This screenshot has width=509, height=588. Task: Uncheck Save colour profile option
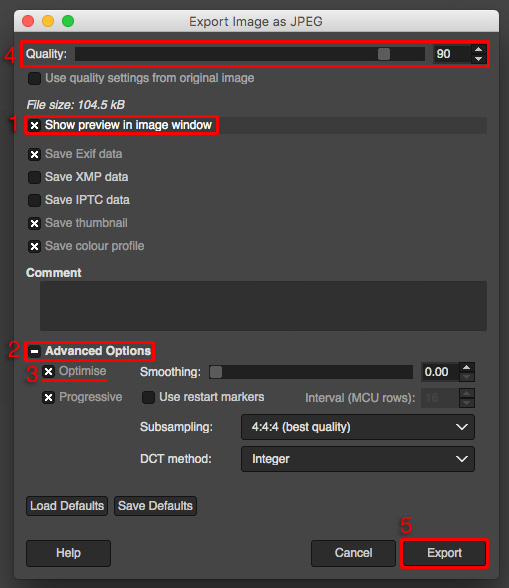[35, 246]
